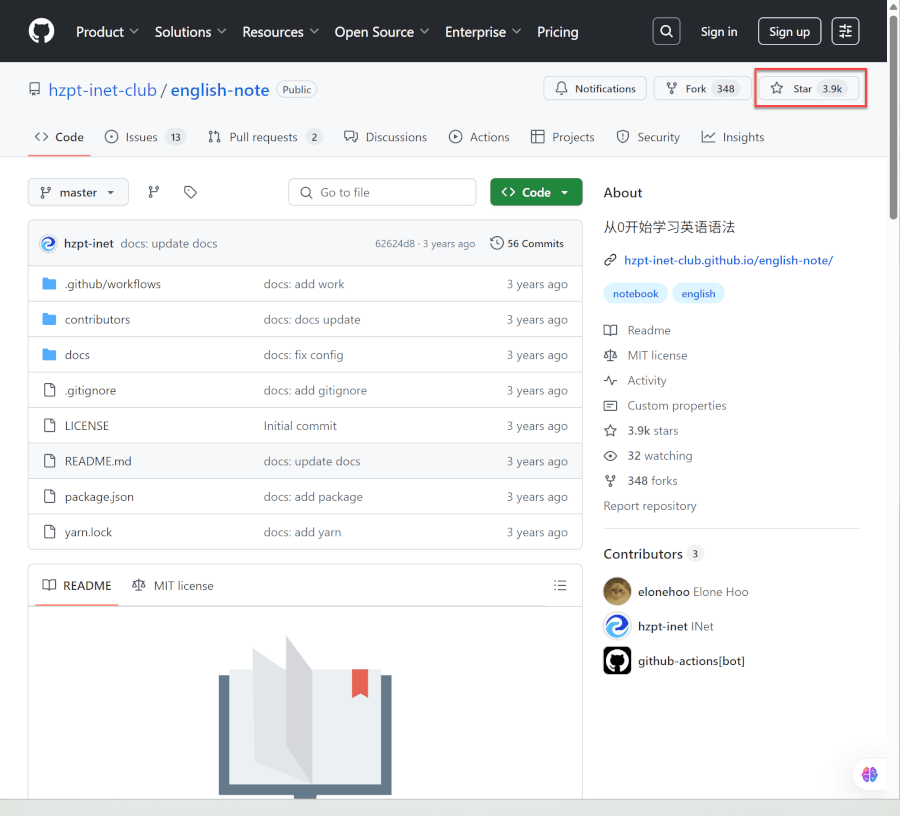View tags using the tag icon
This screenshot has width=900, height=816.
point(190,192)
